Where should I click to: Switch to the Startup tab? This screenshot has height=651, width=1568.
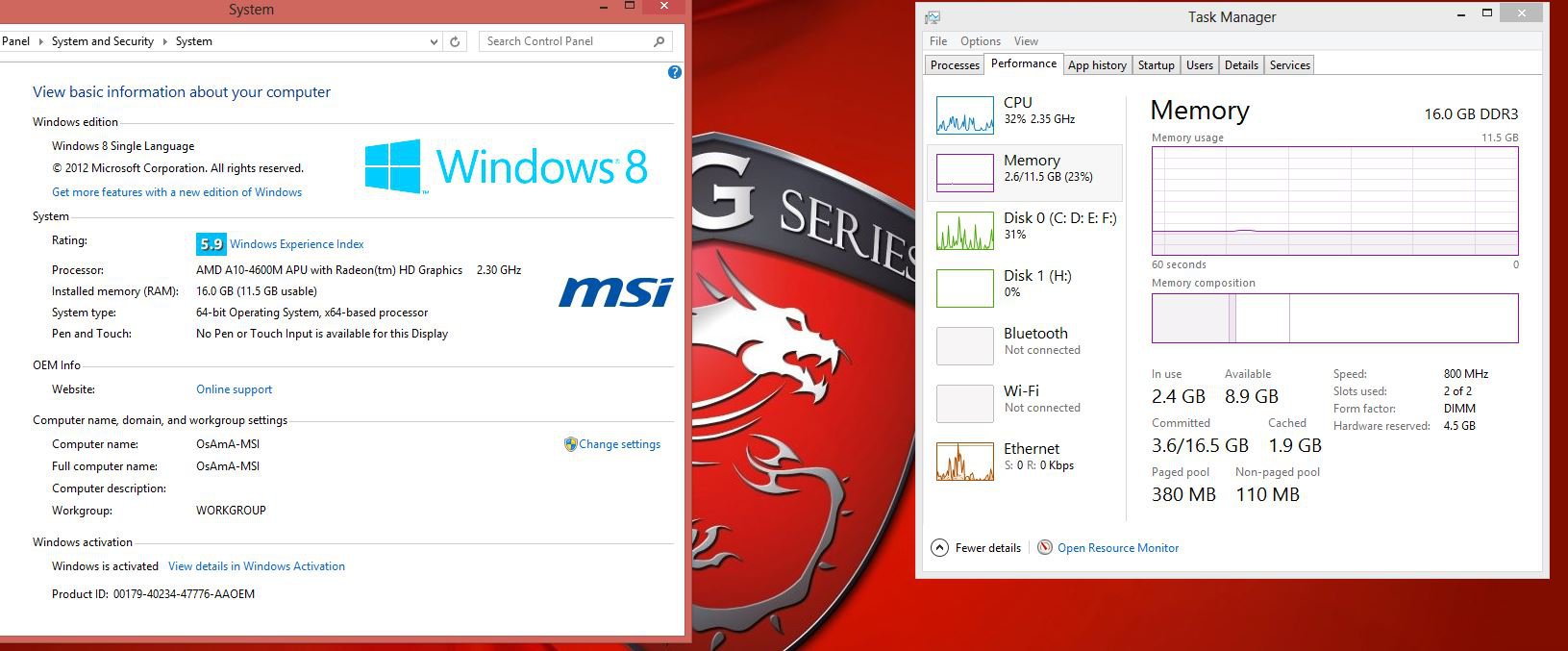click(x=1157, y=65)
